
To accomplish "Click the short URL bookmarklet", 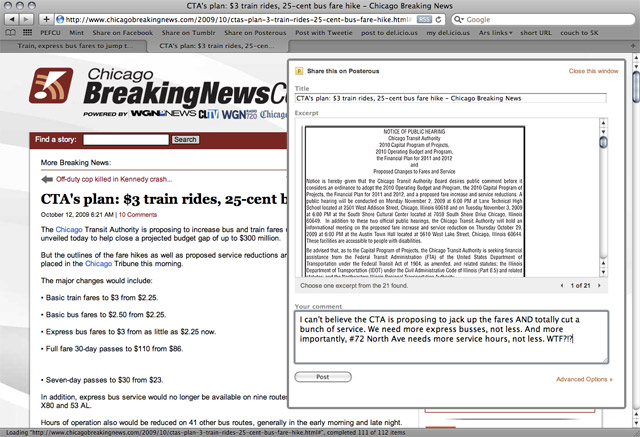I will 536,33.
